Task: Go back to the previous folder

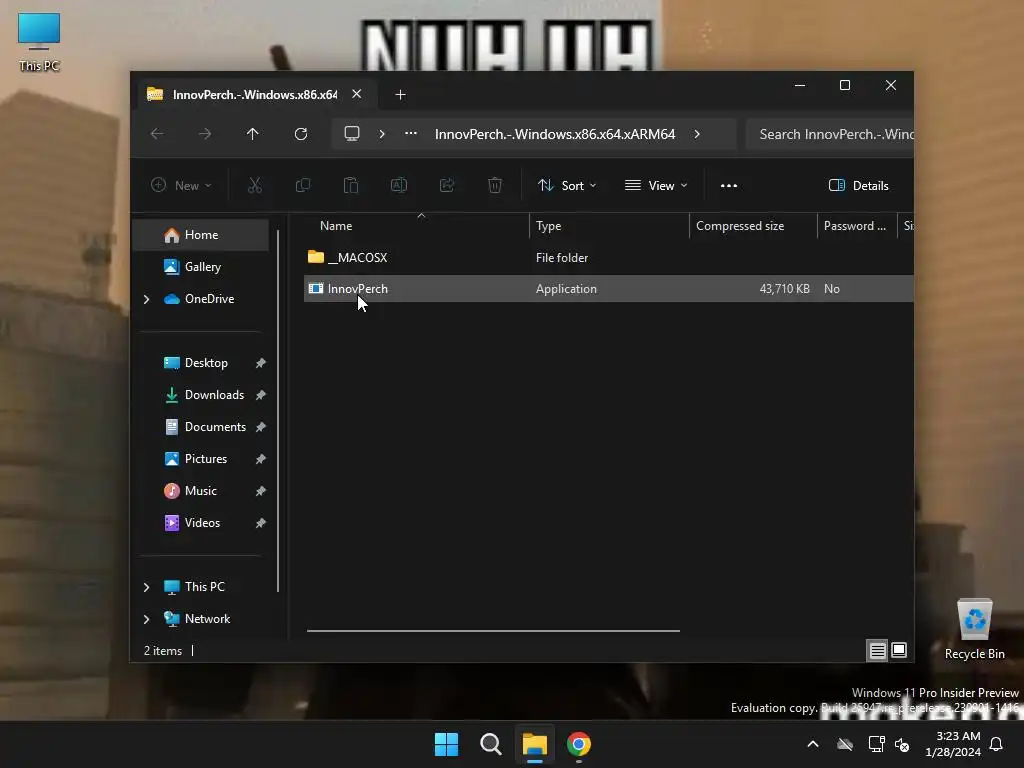Action: 157,134
